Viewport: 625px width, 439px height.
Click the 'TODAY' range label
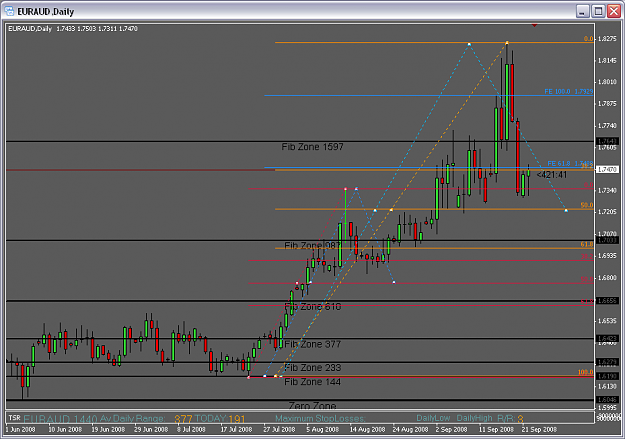pos(210,419)
